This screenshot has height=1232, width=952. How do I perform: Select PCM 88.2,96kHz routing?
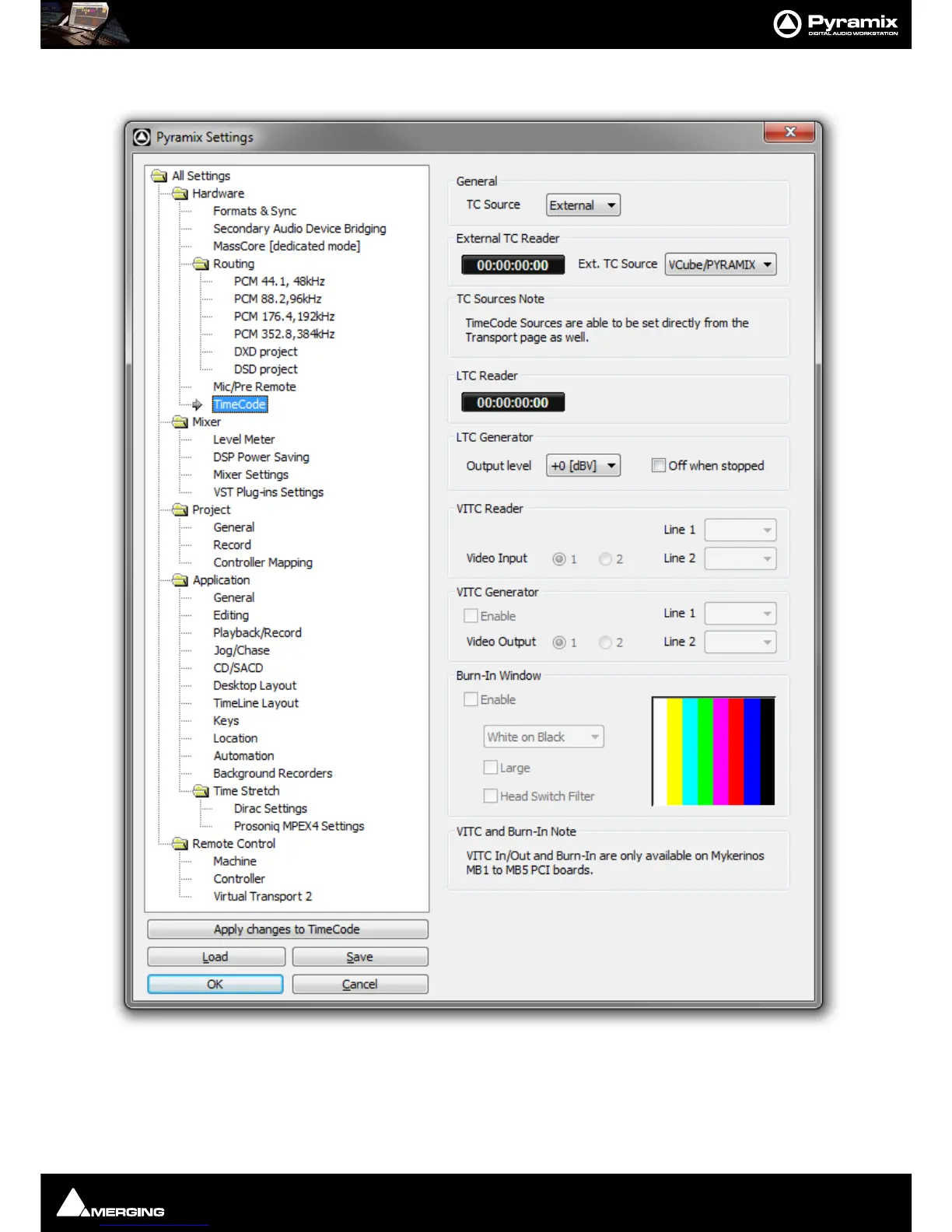[x=278, y=299]
